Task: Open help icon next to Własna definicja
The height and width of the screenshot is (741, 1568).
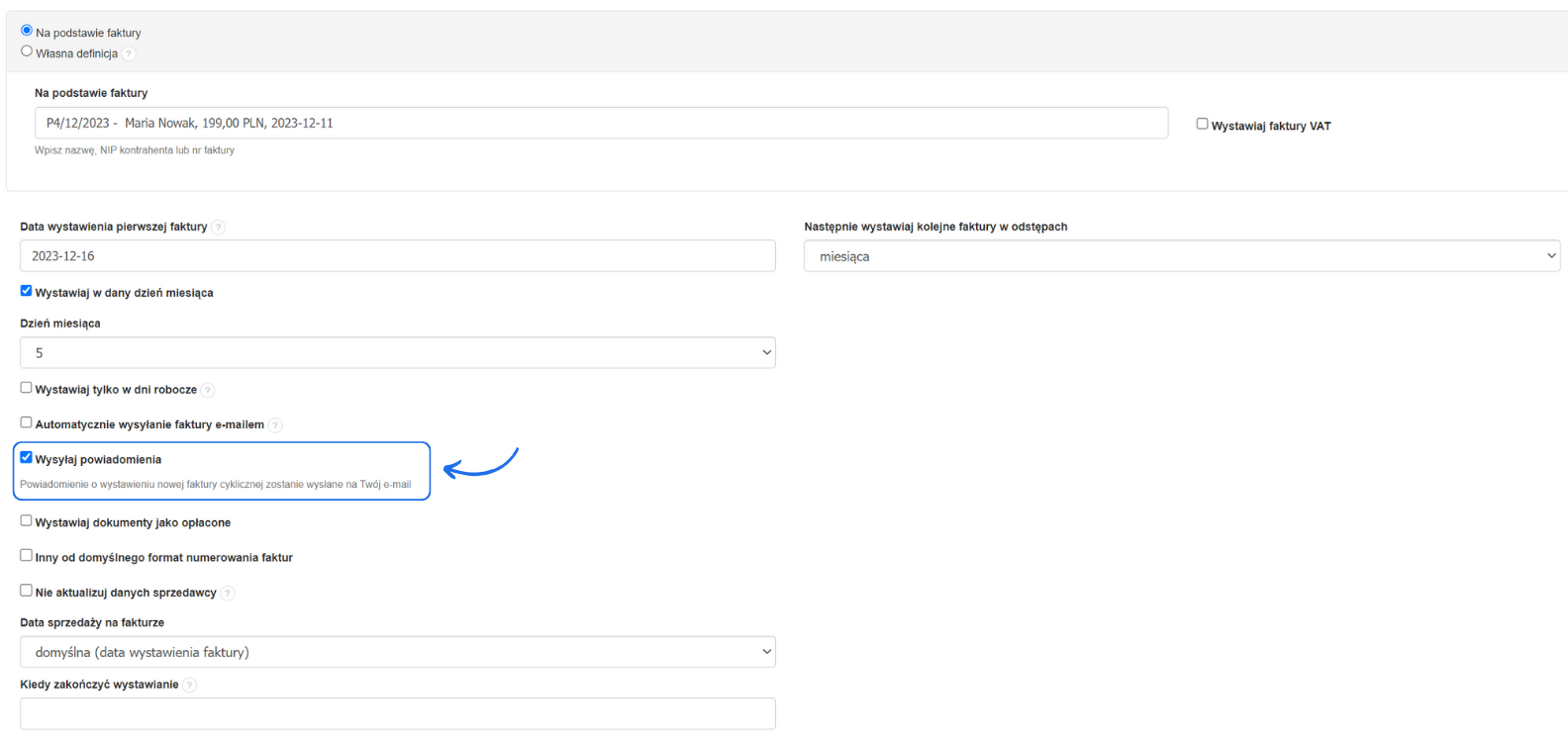Action: 129,54
